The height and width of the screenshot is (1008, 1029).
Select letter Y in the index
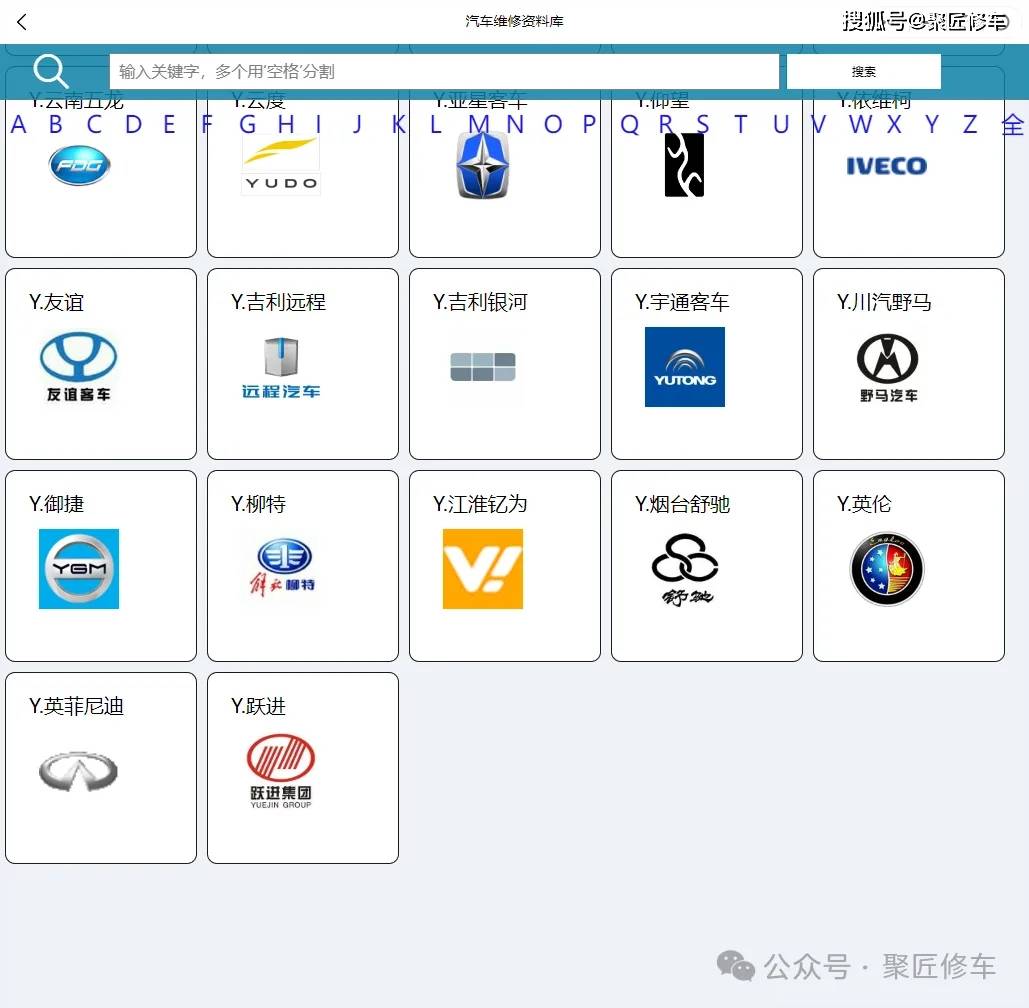tap(932, 124)
